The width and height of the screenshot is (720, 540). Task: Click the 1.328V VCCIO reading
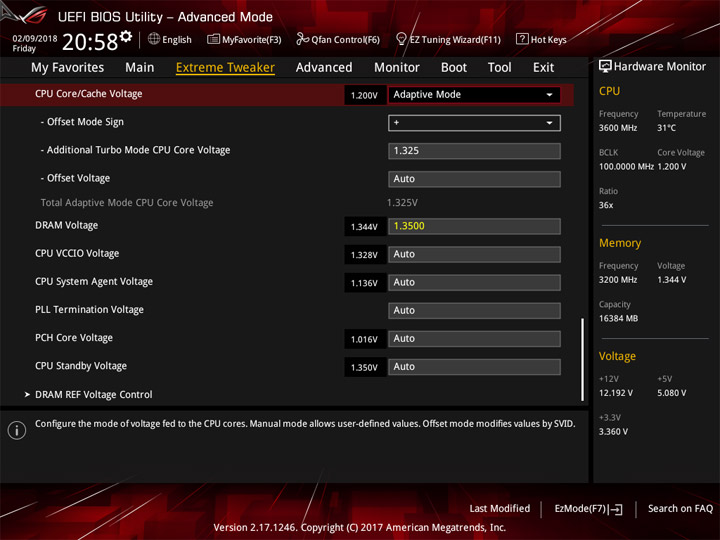point(365,255)
